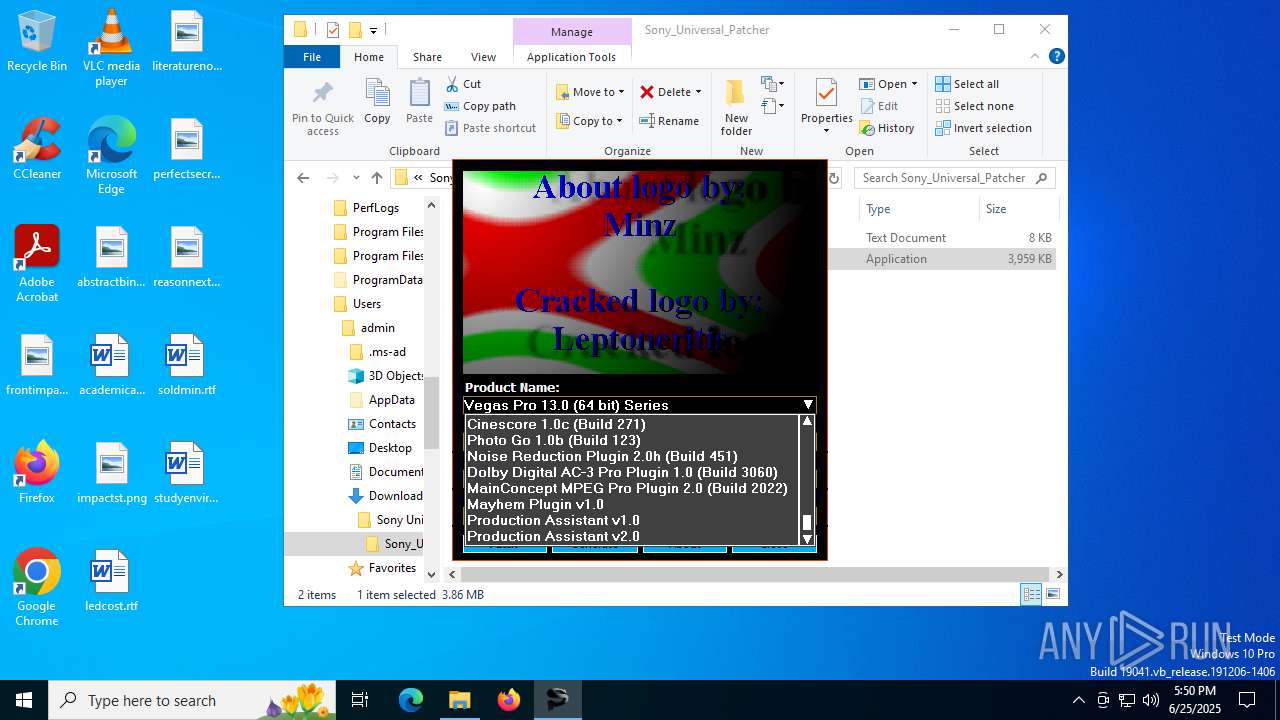Viewport: 1280px width, 720px height.
Task: Open Quick Access Toolbar customize dropdown
Action: pos(374,30)
